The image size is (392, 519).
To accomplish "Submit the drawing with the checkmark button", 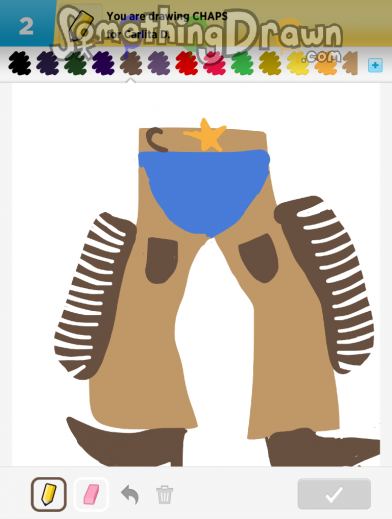I will (334, 494).
